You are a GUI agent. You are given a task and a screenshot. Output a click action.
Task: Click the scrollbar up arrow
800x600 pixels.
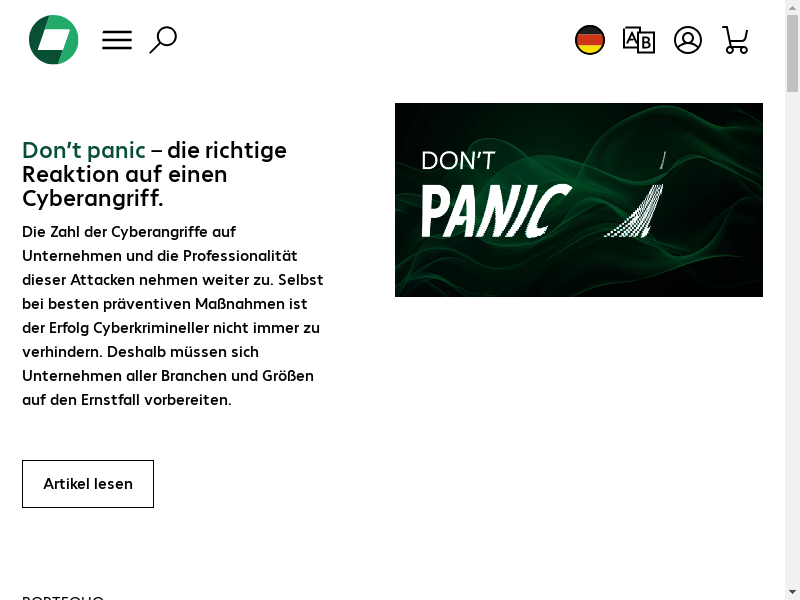click(x=792, y=6)
